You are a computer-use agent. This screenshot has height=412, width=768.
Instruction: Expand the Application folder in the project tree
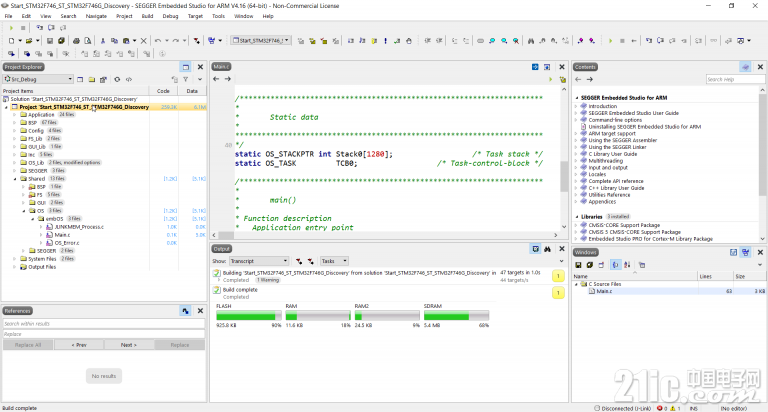(x=15, y=115)
